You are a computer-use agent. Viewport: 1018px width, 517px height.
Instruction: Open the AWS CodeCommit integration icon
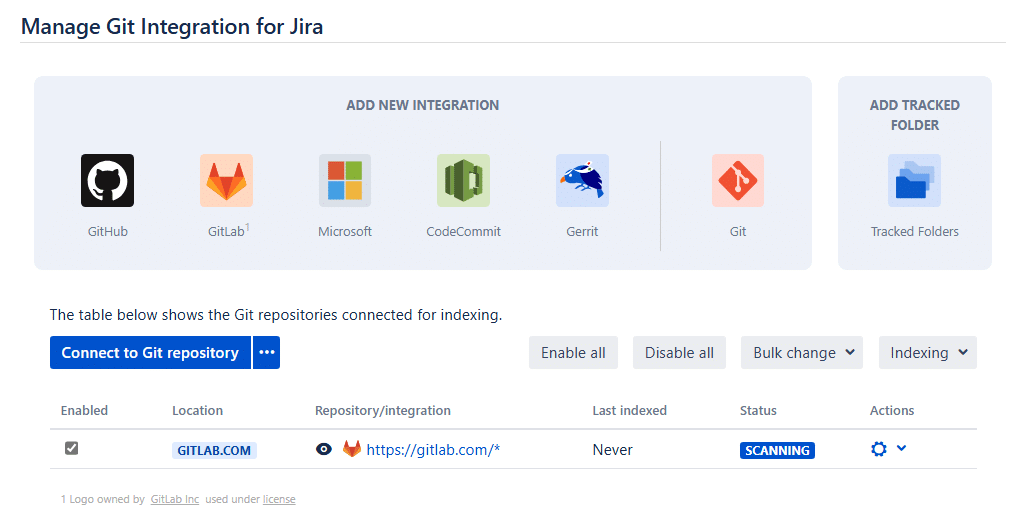[463, 180]
